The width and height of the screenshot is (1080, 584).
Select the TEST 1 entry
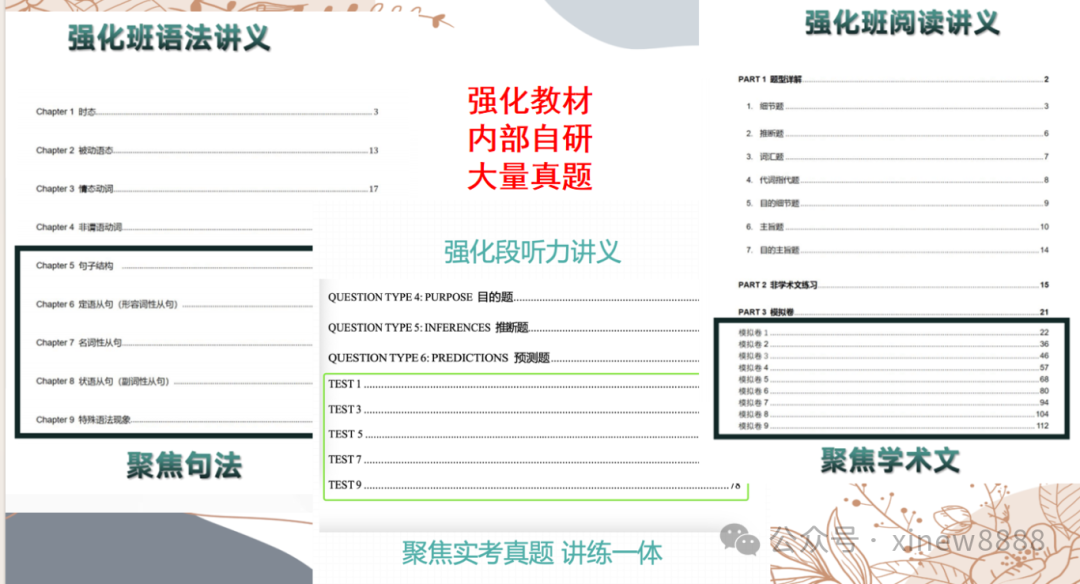click(x=345, y=384)
